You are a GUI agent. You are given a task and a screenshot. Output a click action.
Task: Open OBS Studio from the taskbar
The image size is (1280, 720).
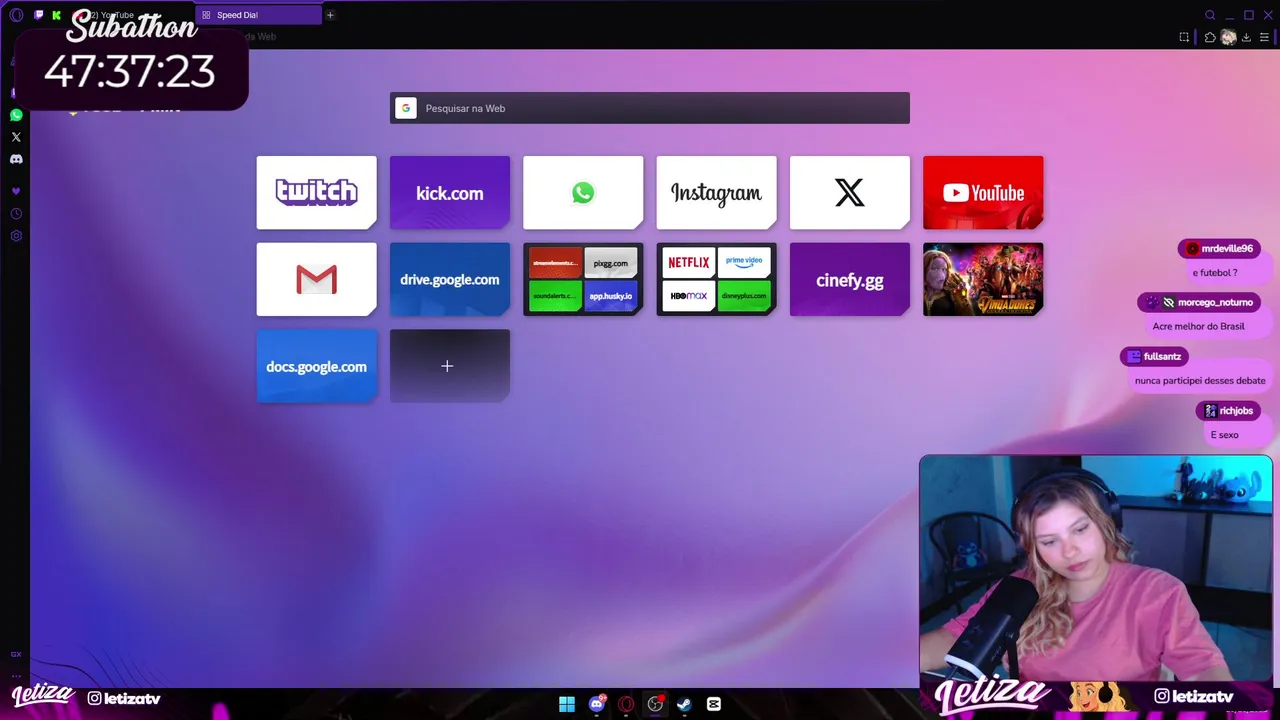click(655, 704)
